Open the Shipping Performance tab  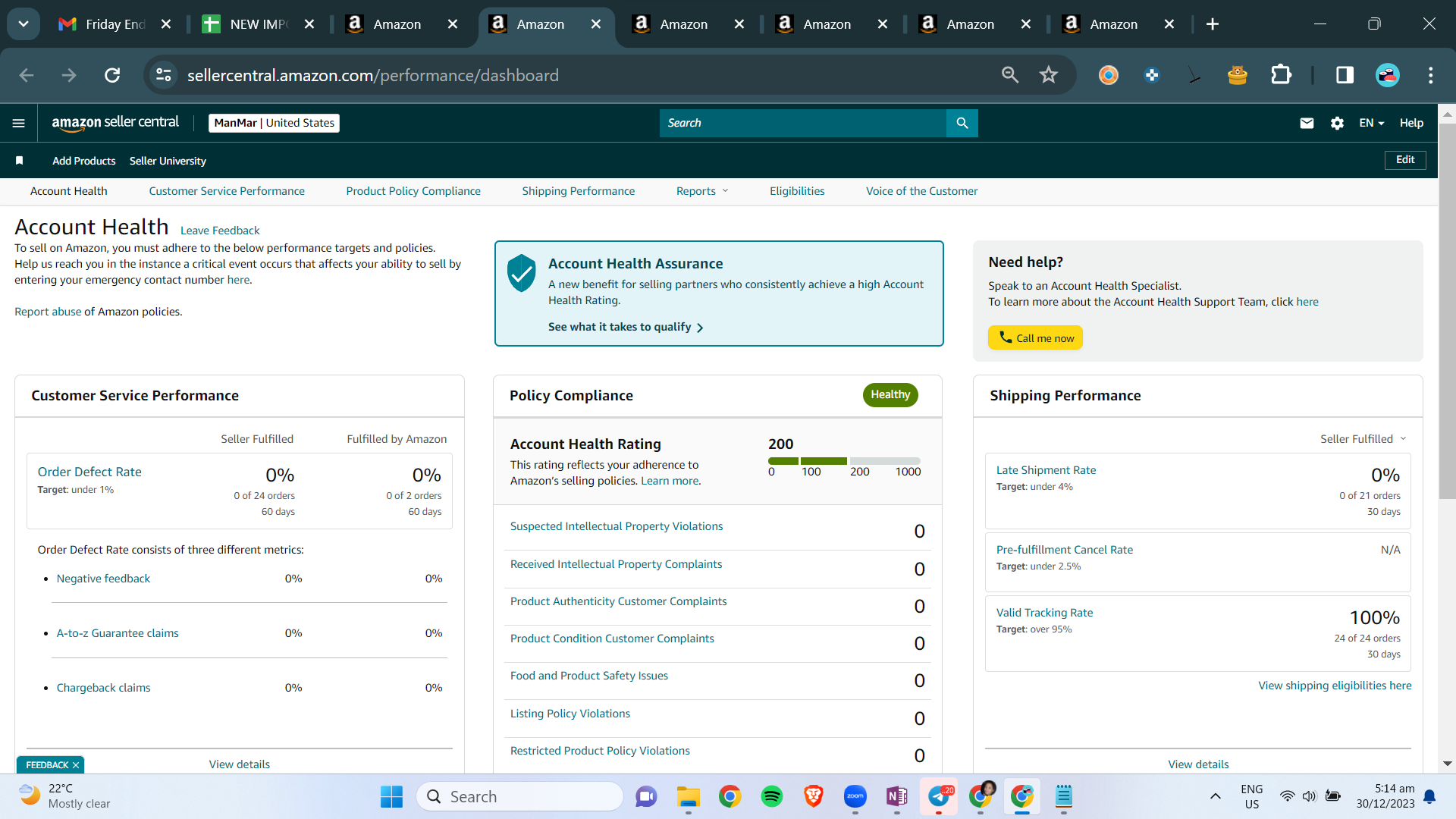click(579, 191)
